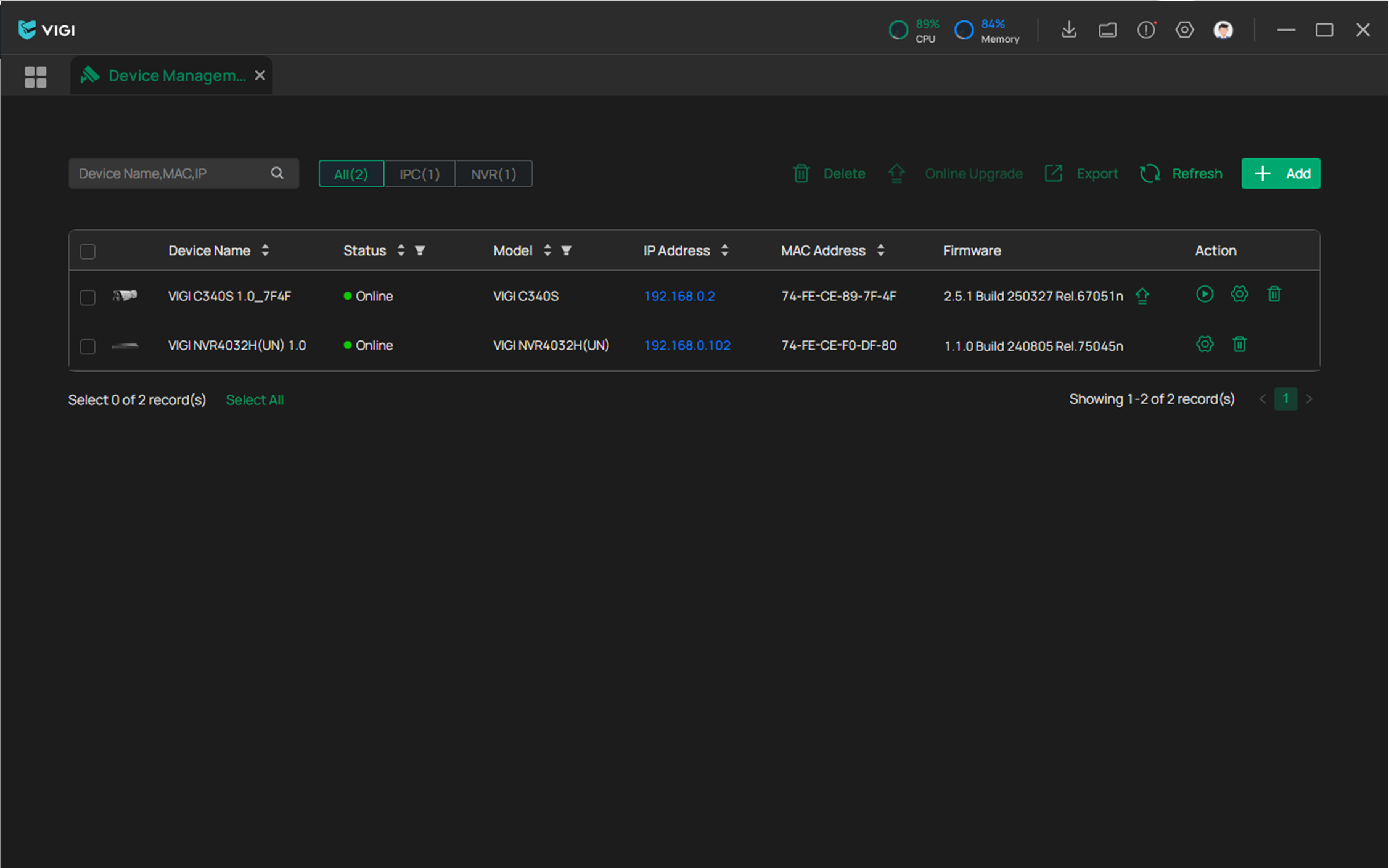Check the CPU usage indicator
Screen dimensions: 1389x868
[914, 30]
